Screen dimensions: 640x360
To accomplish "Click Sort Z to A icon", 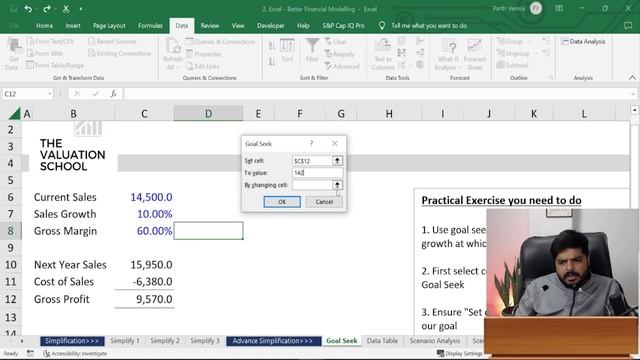I will click(x=271, y=62).
